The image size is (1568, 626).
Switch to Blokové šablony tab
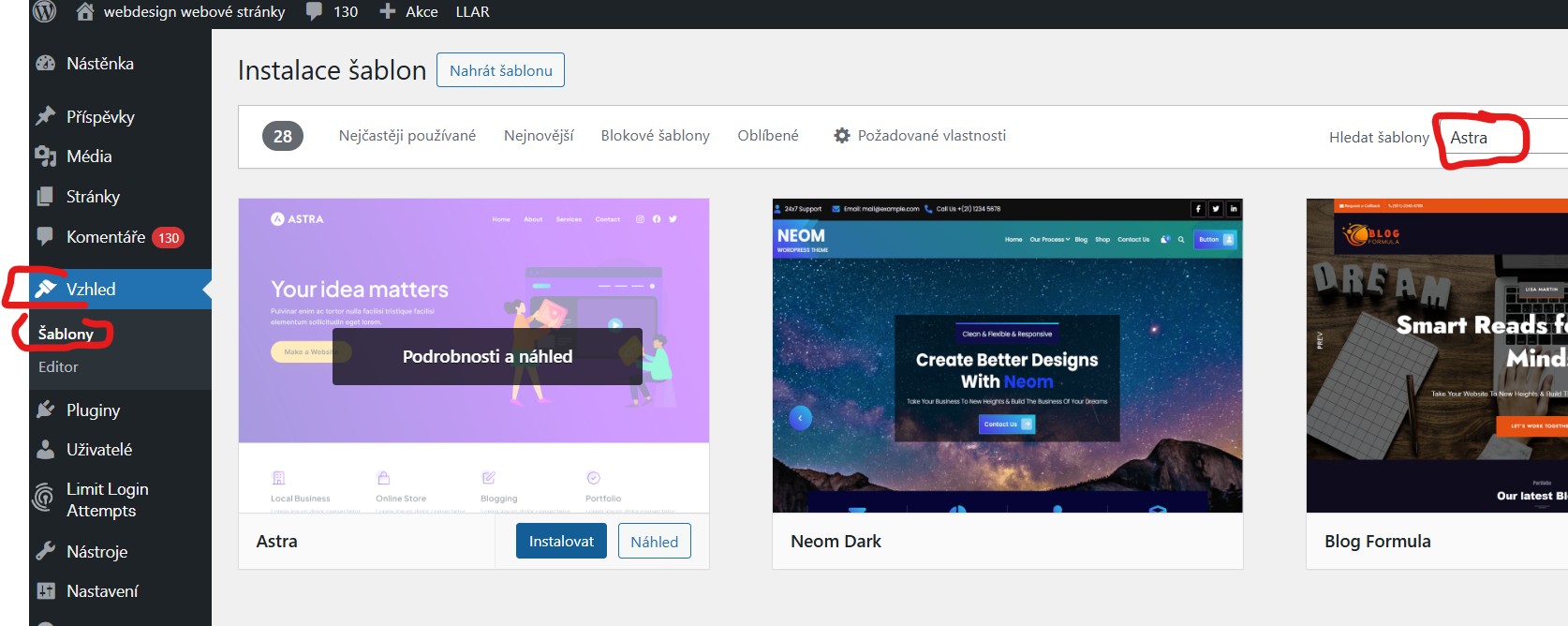(655, 136)
